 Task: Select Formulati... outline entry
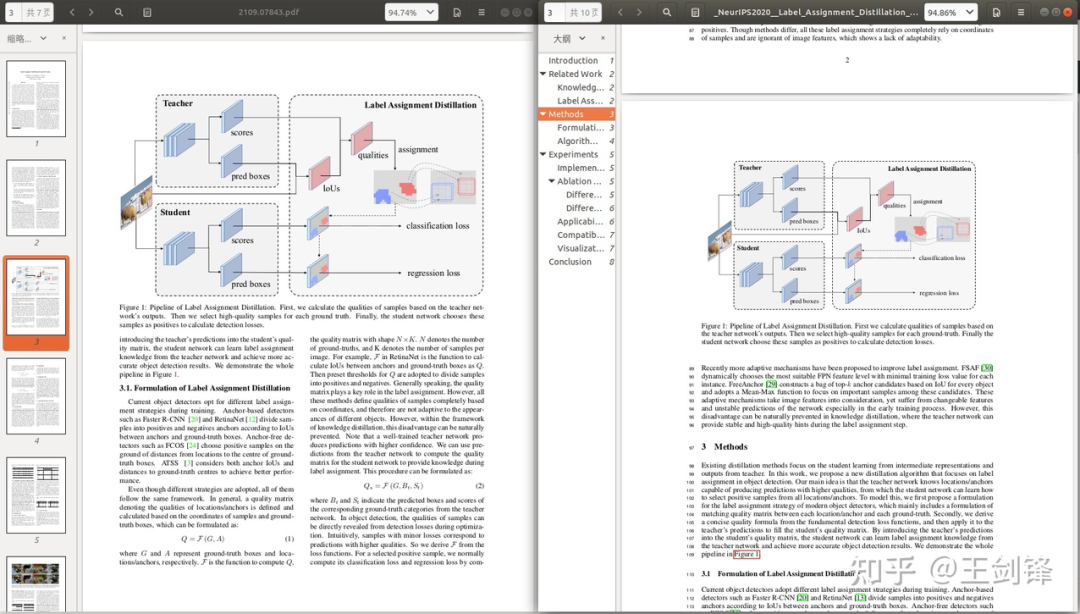click(581, 127)
